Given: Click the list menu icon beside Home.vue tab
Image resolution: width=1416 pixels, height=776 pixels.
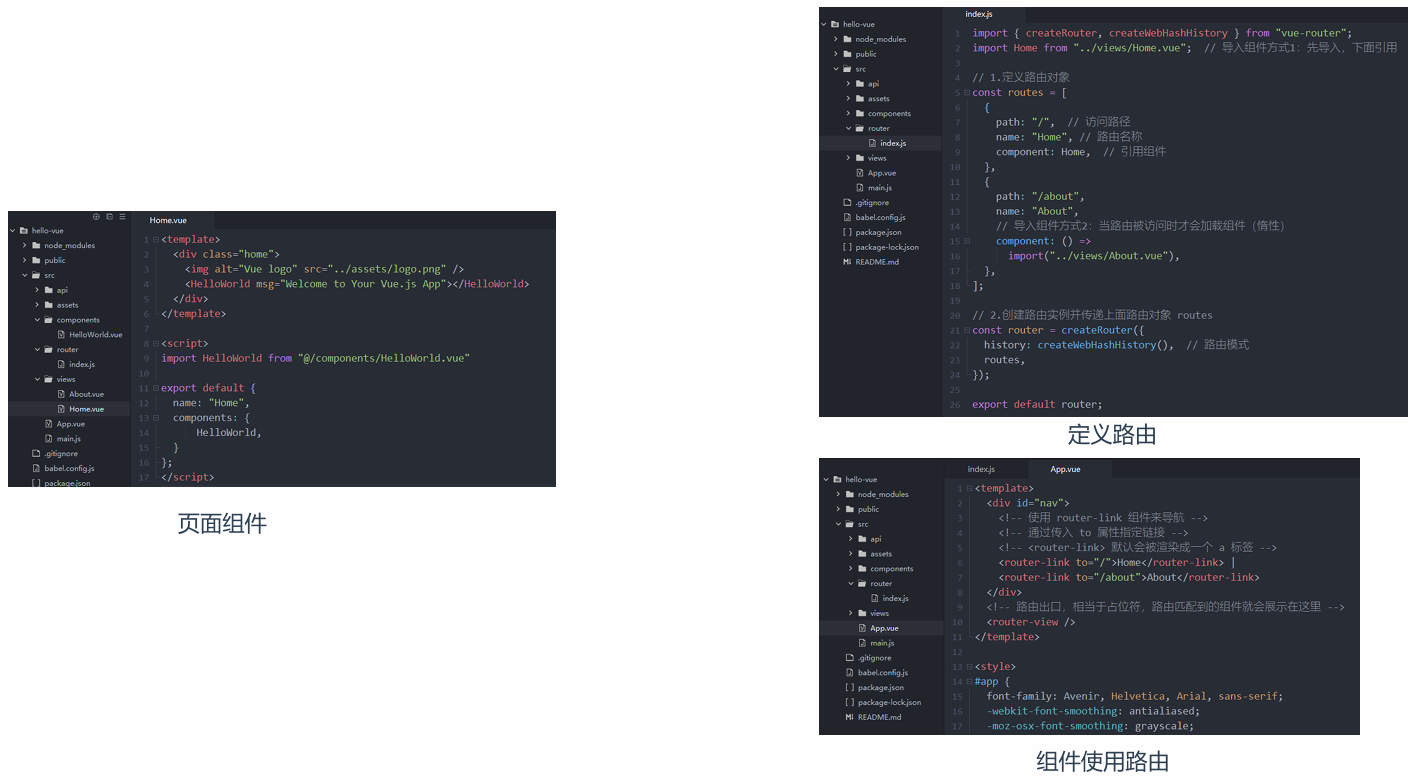Looking at the screenshot, I should [x=123, y=216].
